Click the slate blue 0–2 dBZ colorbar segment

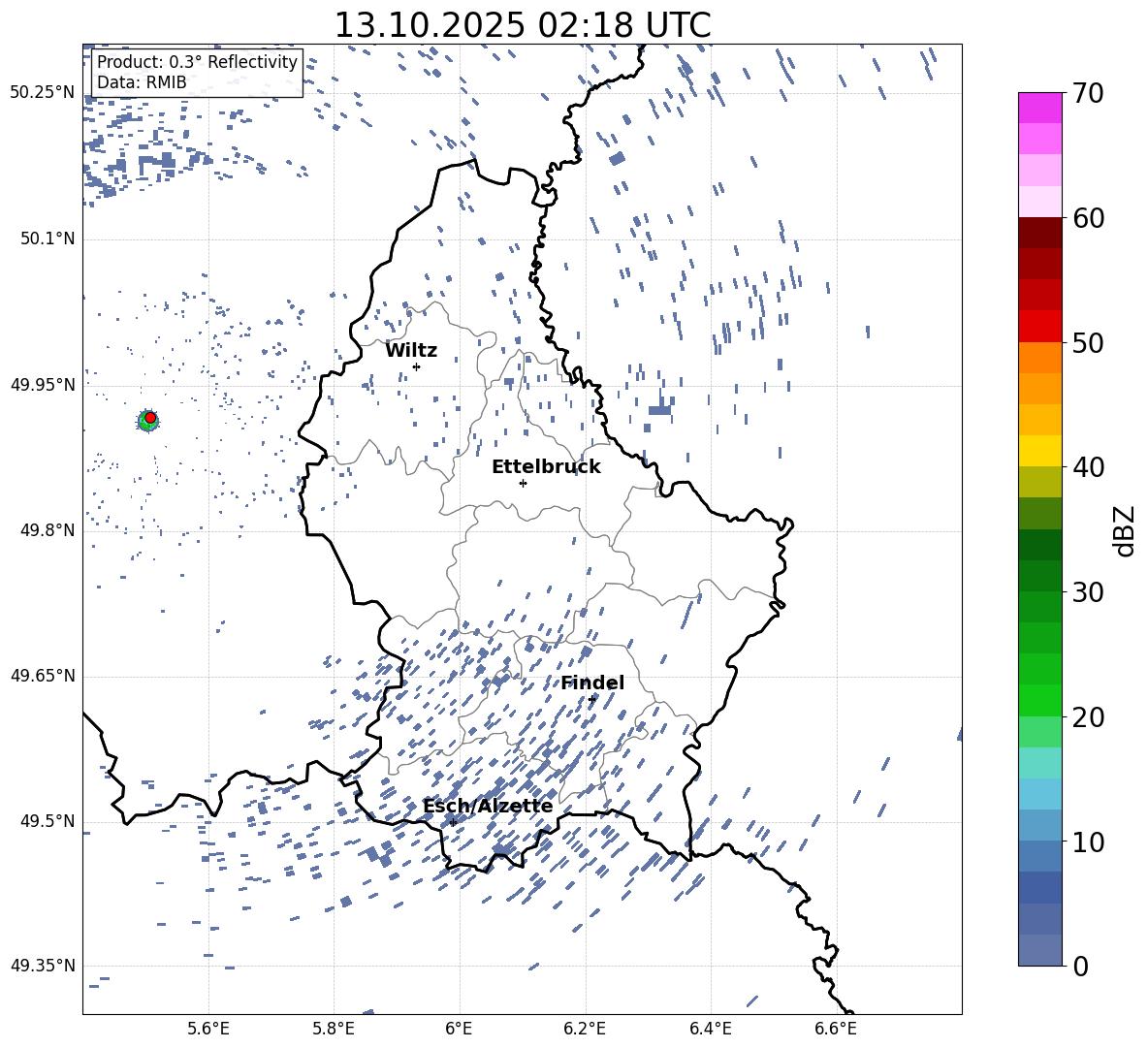pos(1040,951)
